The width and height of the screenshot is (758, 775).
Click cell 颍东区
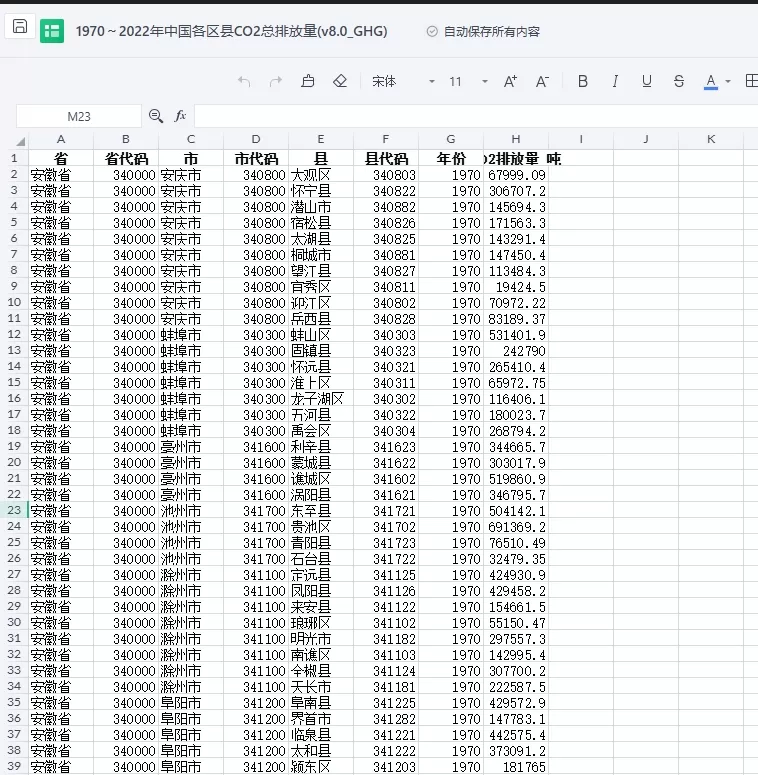point(321,767)
